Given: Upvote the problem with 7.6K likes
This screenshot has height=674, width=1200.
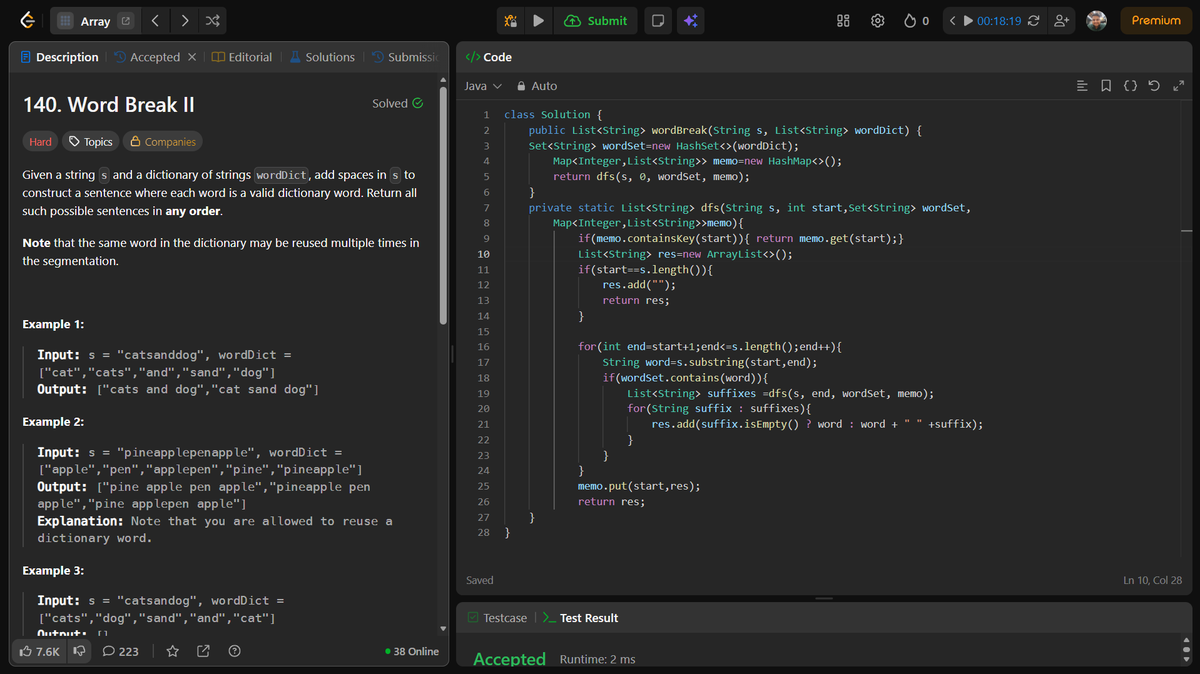Looking at the screenshot, I should pyautogui.click(x=40, y=651).
